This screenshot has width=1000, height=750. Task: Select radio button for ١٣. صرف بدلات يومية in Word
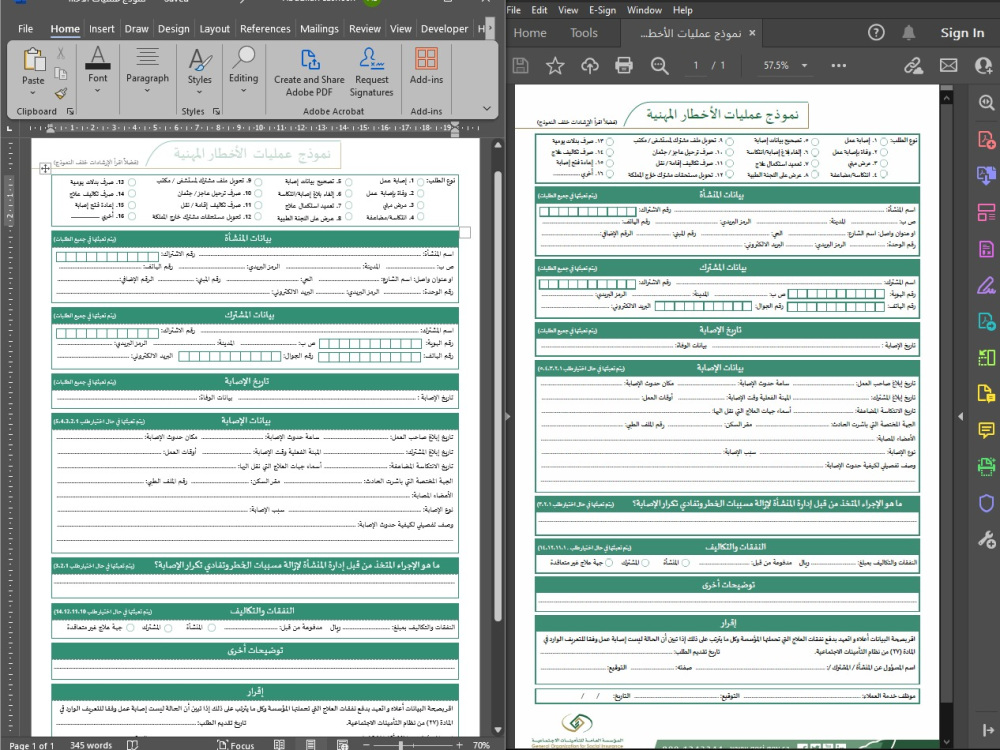pyautogui.click(x=132, y=182)
